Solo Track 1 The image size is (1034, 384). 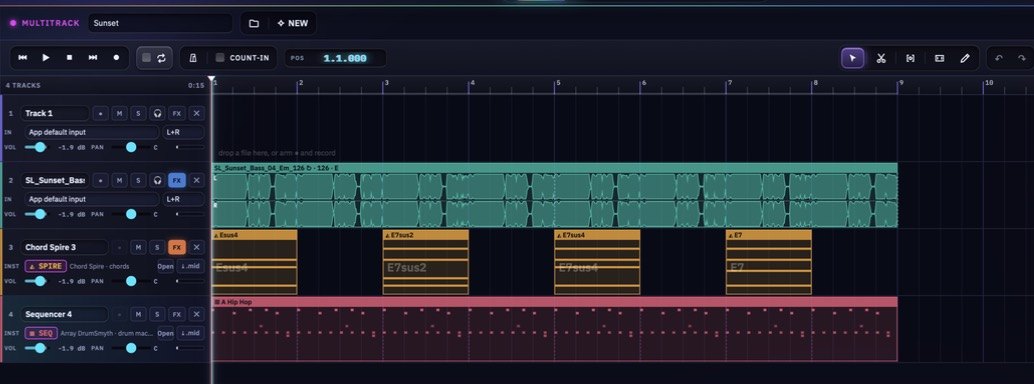click(x=138, y=113)
